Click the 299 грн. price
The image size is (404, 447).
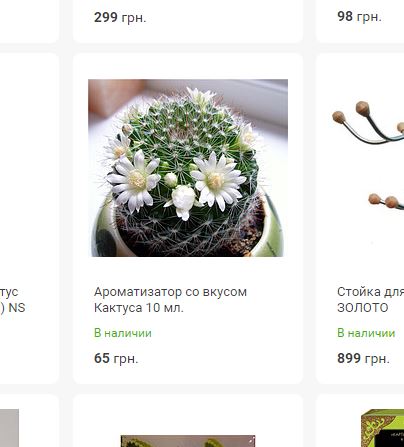point(120,17)
